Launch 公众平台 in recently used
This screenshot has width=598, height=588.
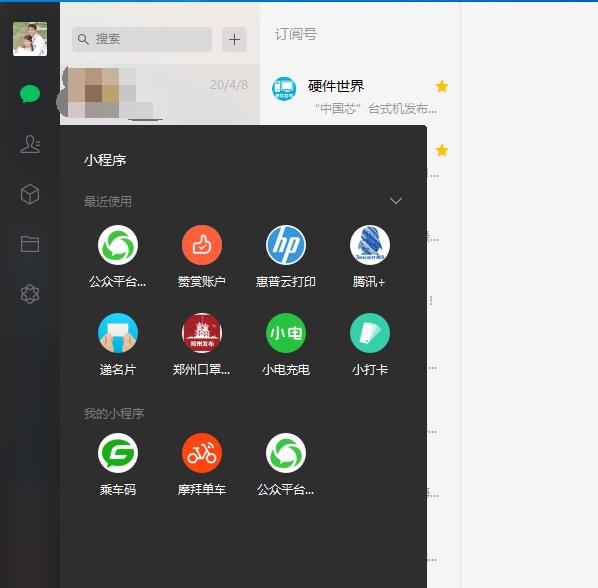coord(118,257)
